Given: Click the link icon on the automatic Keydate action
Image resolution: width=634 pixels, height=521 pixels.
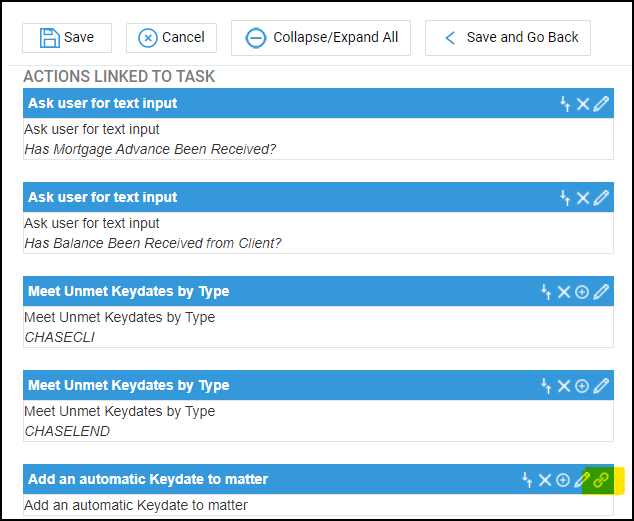Looking at the screenshot, I should coord(601,480).
